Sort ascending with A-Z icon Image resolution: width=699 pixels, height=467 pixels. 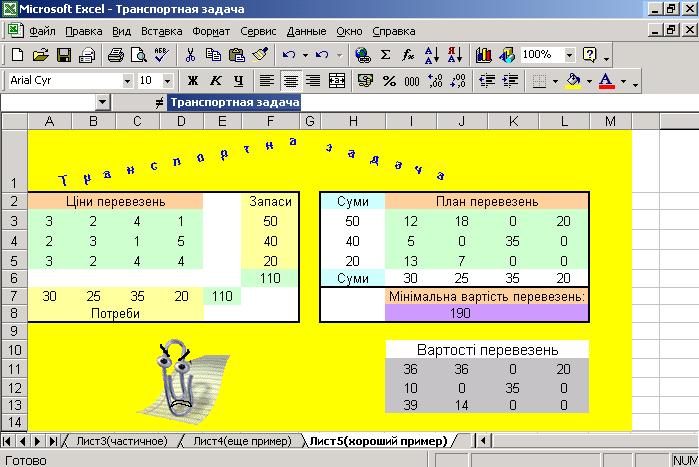click(x=431, y=55)
